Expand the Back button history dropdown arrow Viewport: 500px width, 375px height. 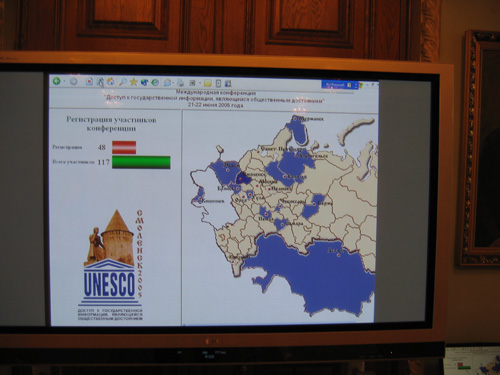64,82
